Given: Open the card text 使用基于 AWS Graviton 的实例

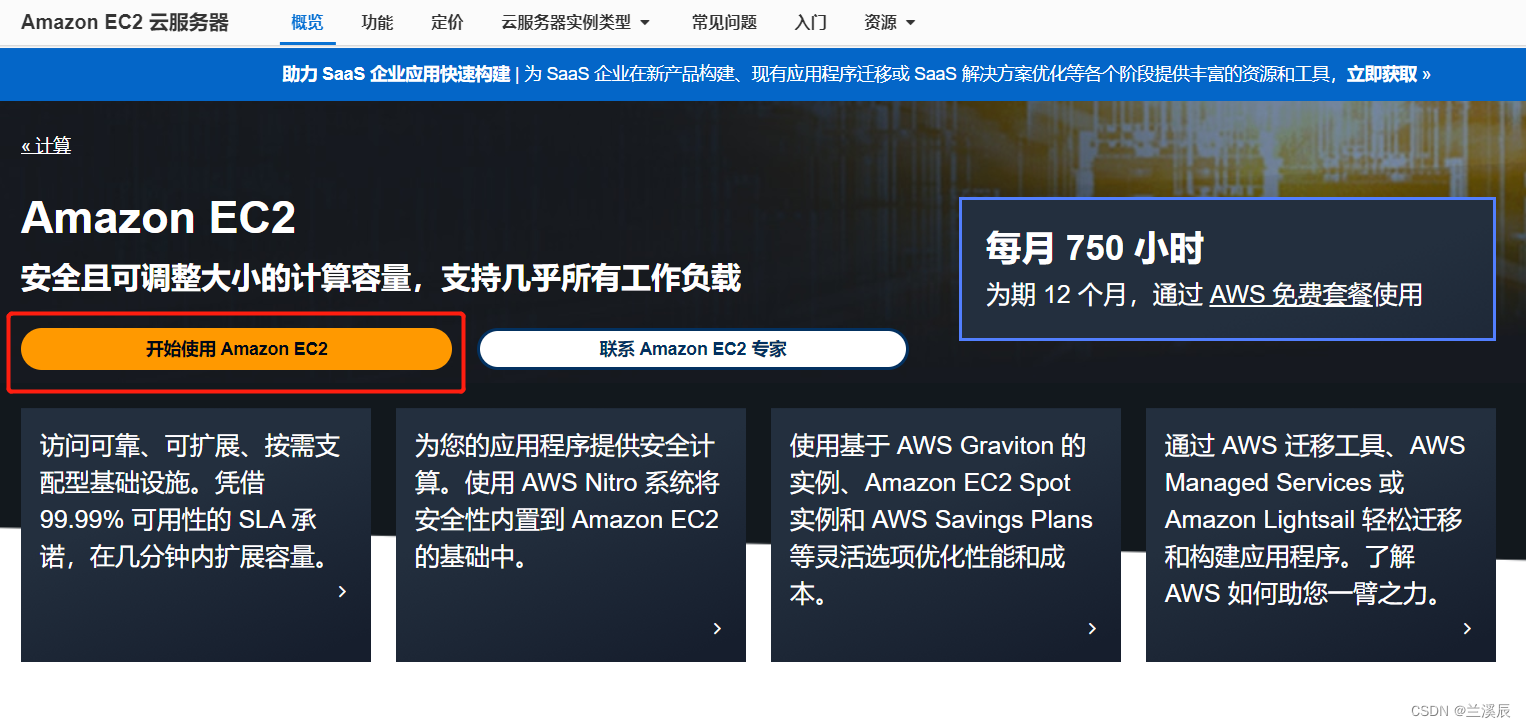Looking at the screenshot, I should pyautogui.click(x=941, y=520).
